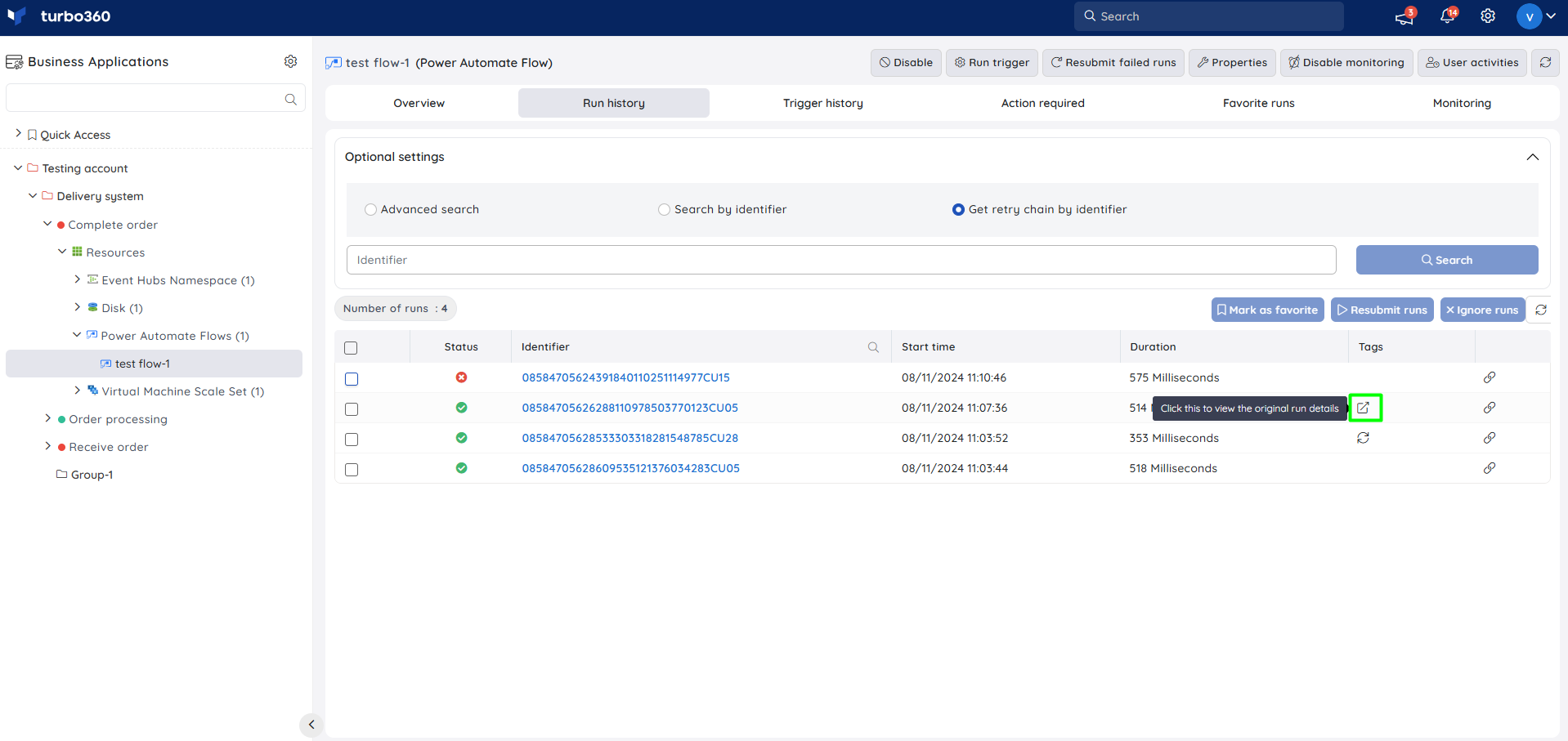Collapse Power Automate Flows (1)
This screenshot has width=1568, height=741.
[77, 334]
